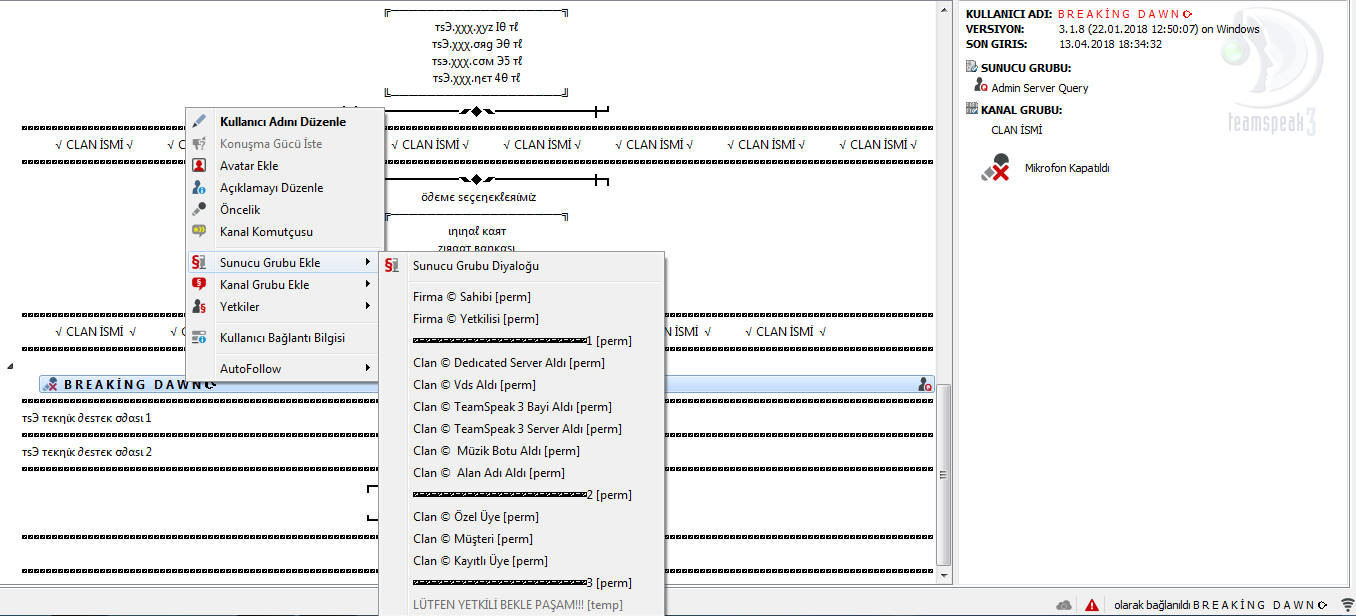Click the pencil icon beside Kullanıcı Adını Düzenle
The width and height of the screenshot is (1356, 616).
(x=199, y=122)
